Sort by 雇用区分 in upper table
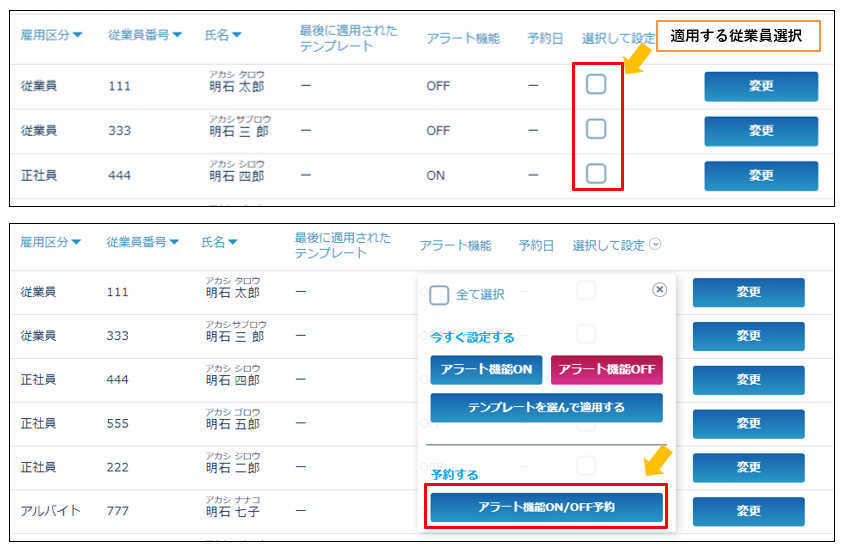The image size is (842, 549). tap(51, 35)
